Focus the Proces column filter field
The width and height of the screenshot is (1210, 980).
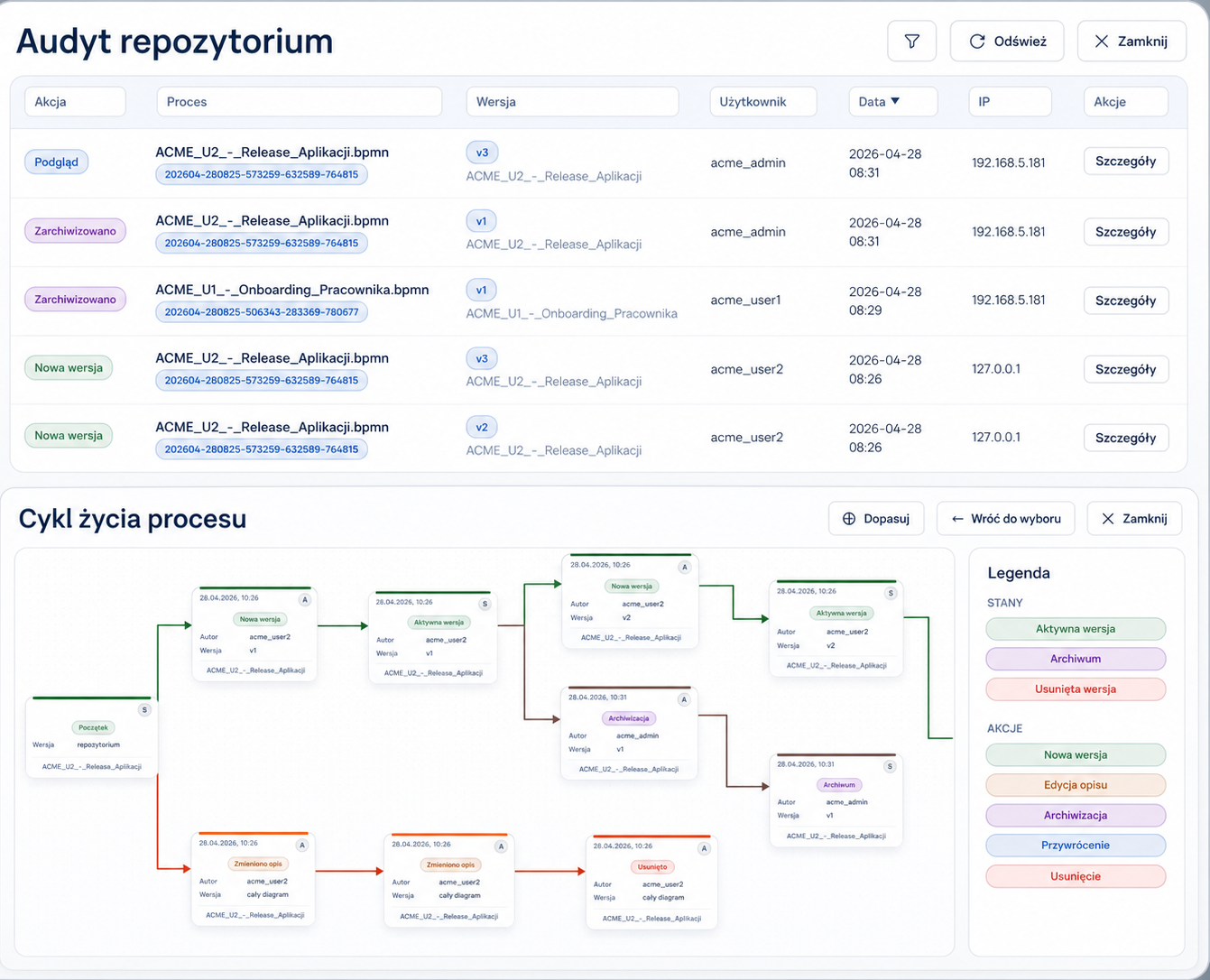tap(300, 102)
